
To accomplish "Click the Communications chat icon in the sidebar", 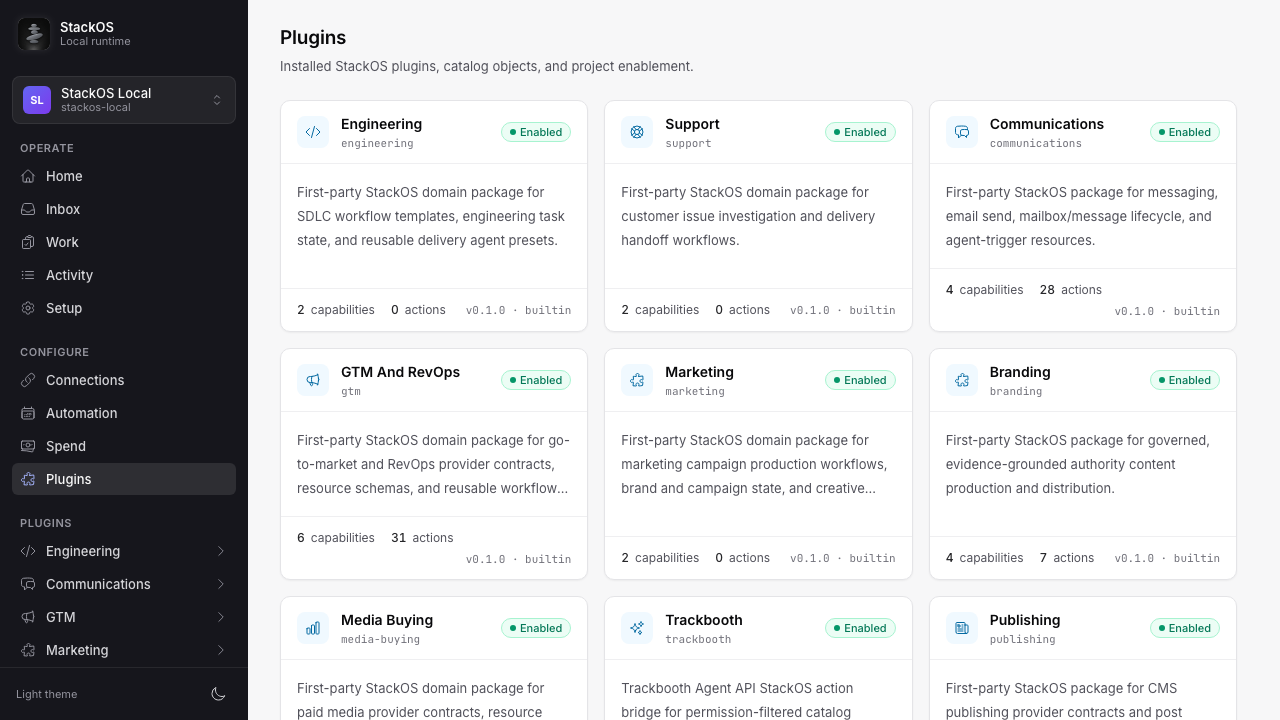I will (x=28, y=584).
